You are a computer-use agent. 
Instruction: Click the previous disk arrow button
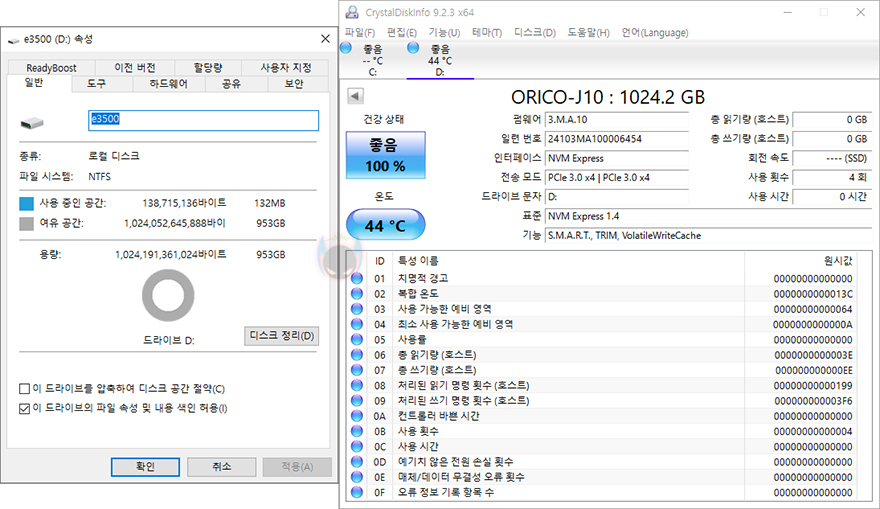point(355,96)
